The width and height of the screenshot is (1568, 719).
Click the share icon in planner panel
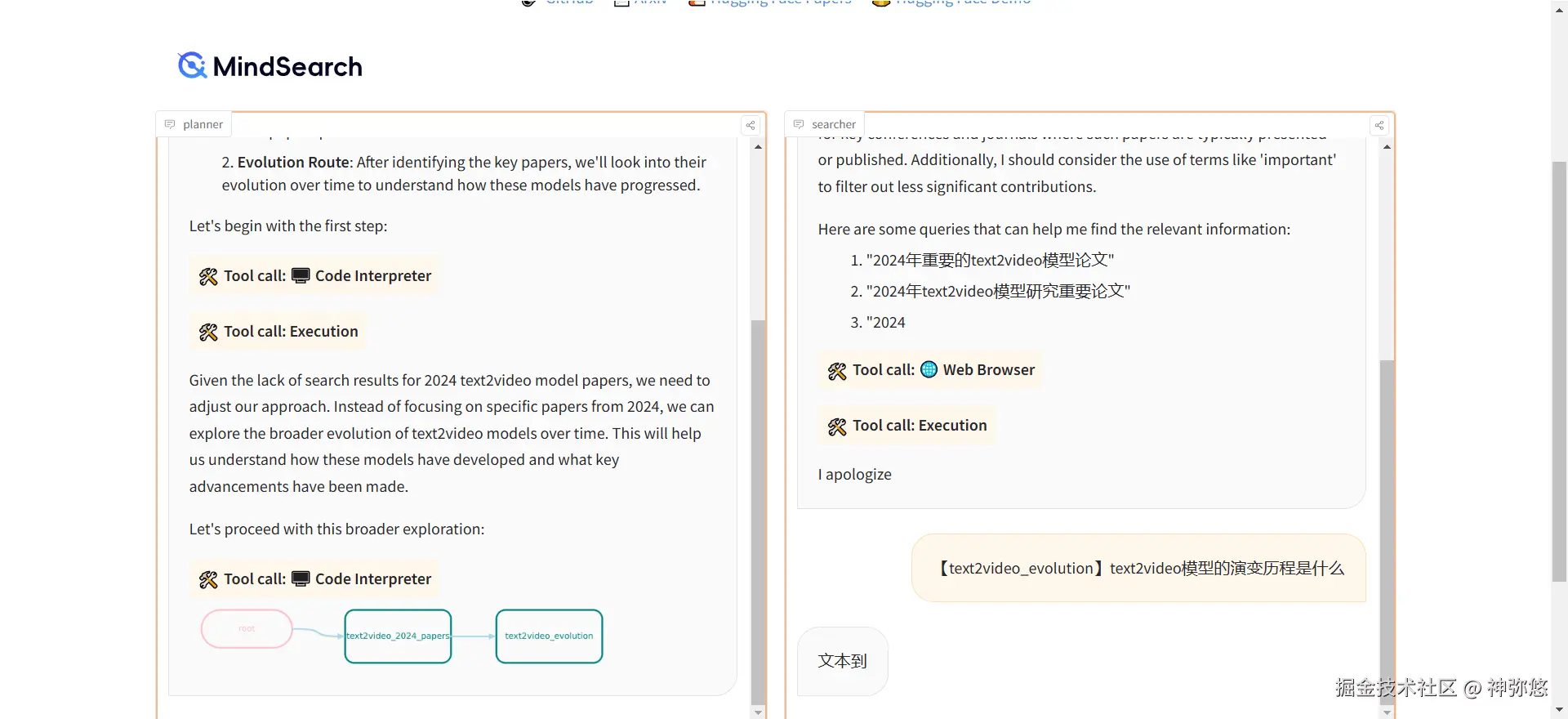pyautogui.click(x=751, y=125)
